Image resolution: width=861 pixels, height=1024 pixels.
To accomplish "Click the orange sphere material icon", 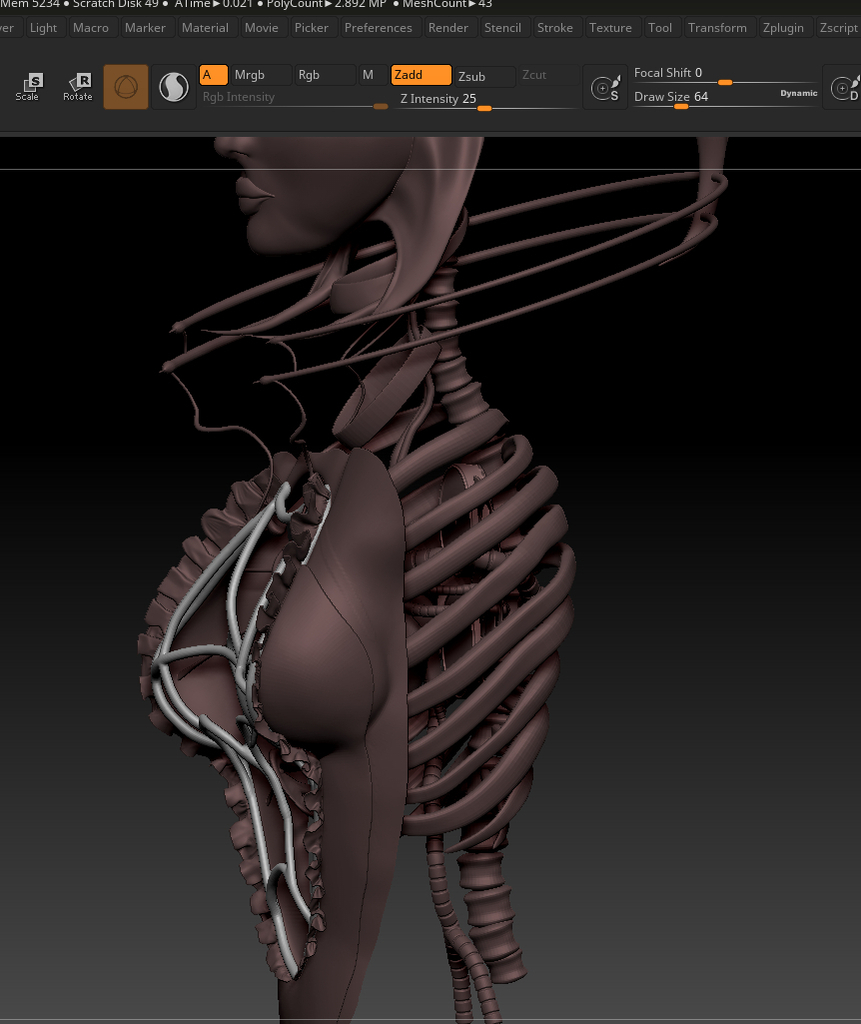I will pyautogui.click(x=126, y=87).
